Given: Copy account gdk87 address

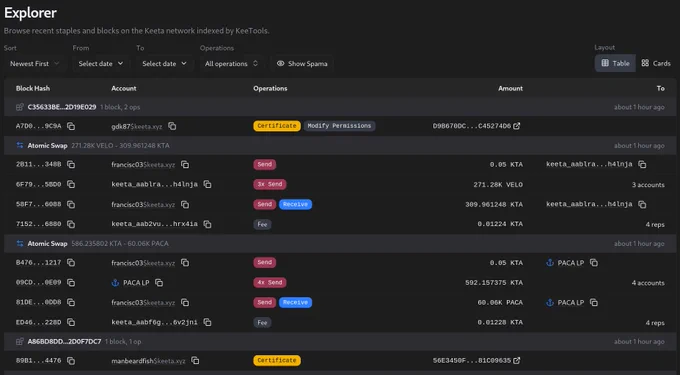Looking at the screenshot, I should click(172, 126).
